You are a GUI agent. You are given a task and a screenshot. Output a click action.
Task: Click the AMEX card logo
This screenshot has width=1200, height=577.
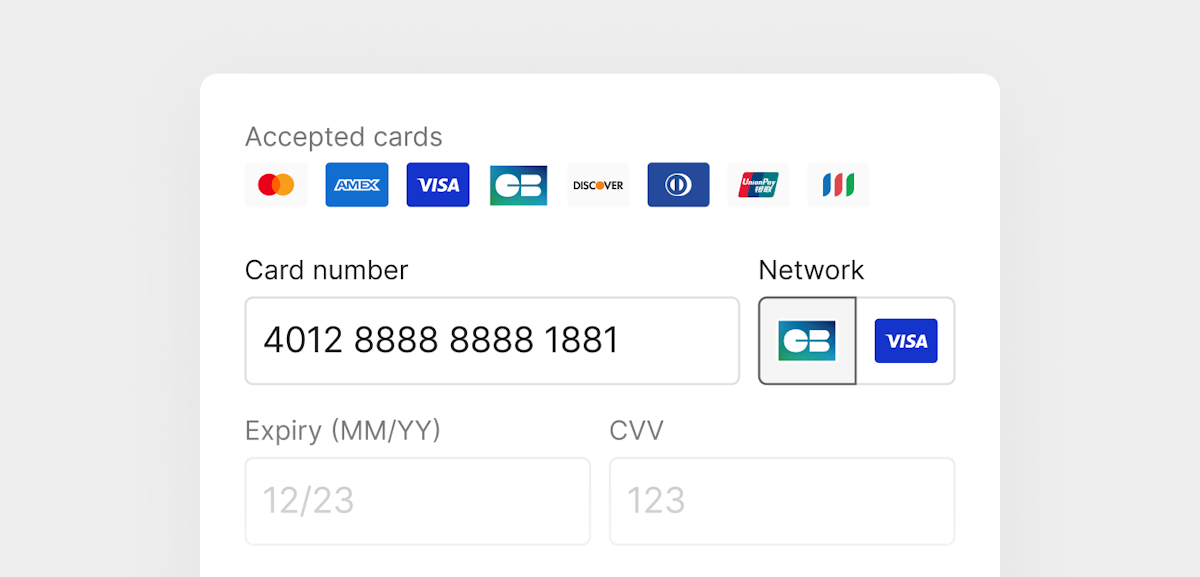(357, 184)
